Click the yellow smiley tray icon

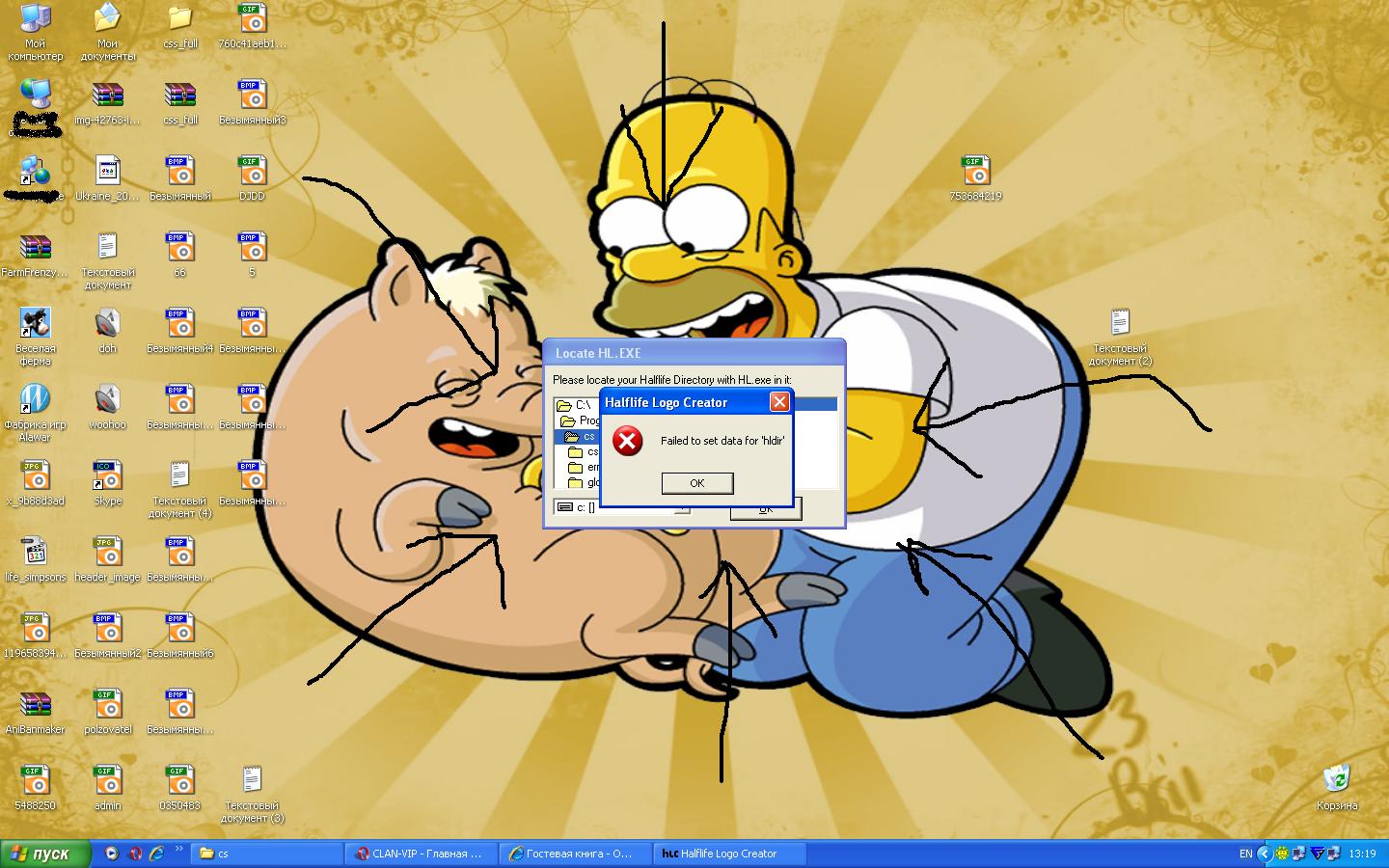[x=1282, y=854]
